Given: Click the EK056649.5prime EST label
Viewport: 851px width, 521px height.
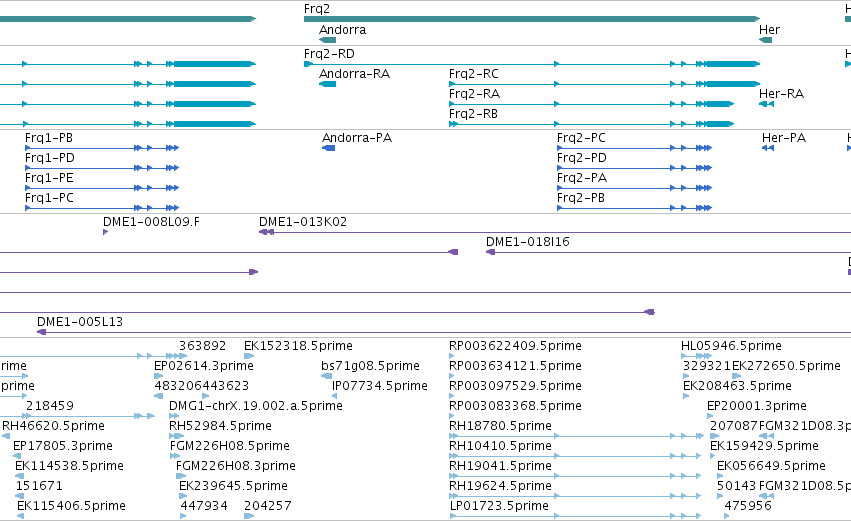Looking at the screenshot, I should click(x=771, y=466).
